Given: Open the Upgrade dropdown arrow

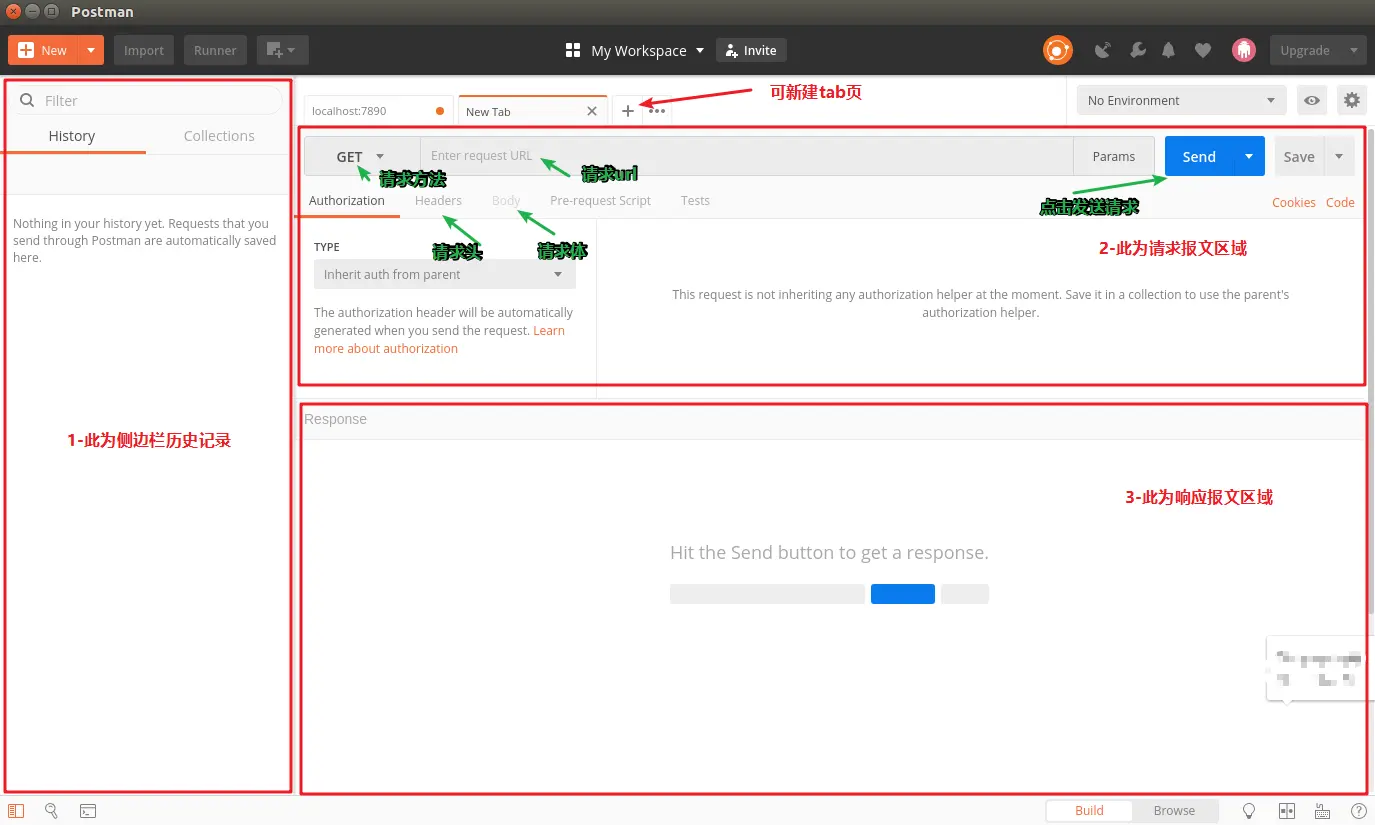Looking at the screenshot, I should [1353, 50].
